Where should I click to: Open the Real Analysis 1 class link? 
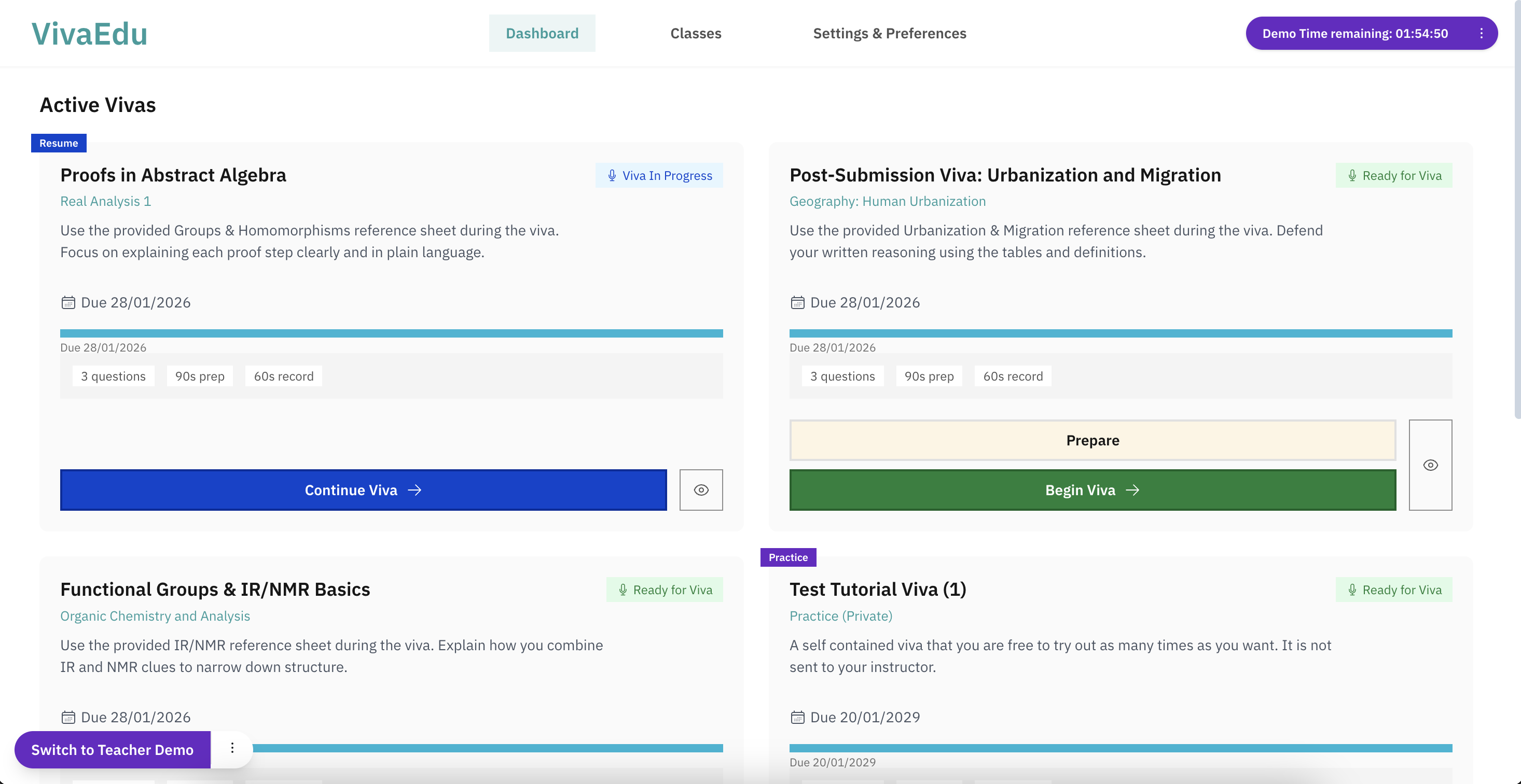pos(106,201)
